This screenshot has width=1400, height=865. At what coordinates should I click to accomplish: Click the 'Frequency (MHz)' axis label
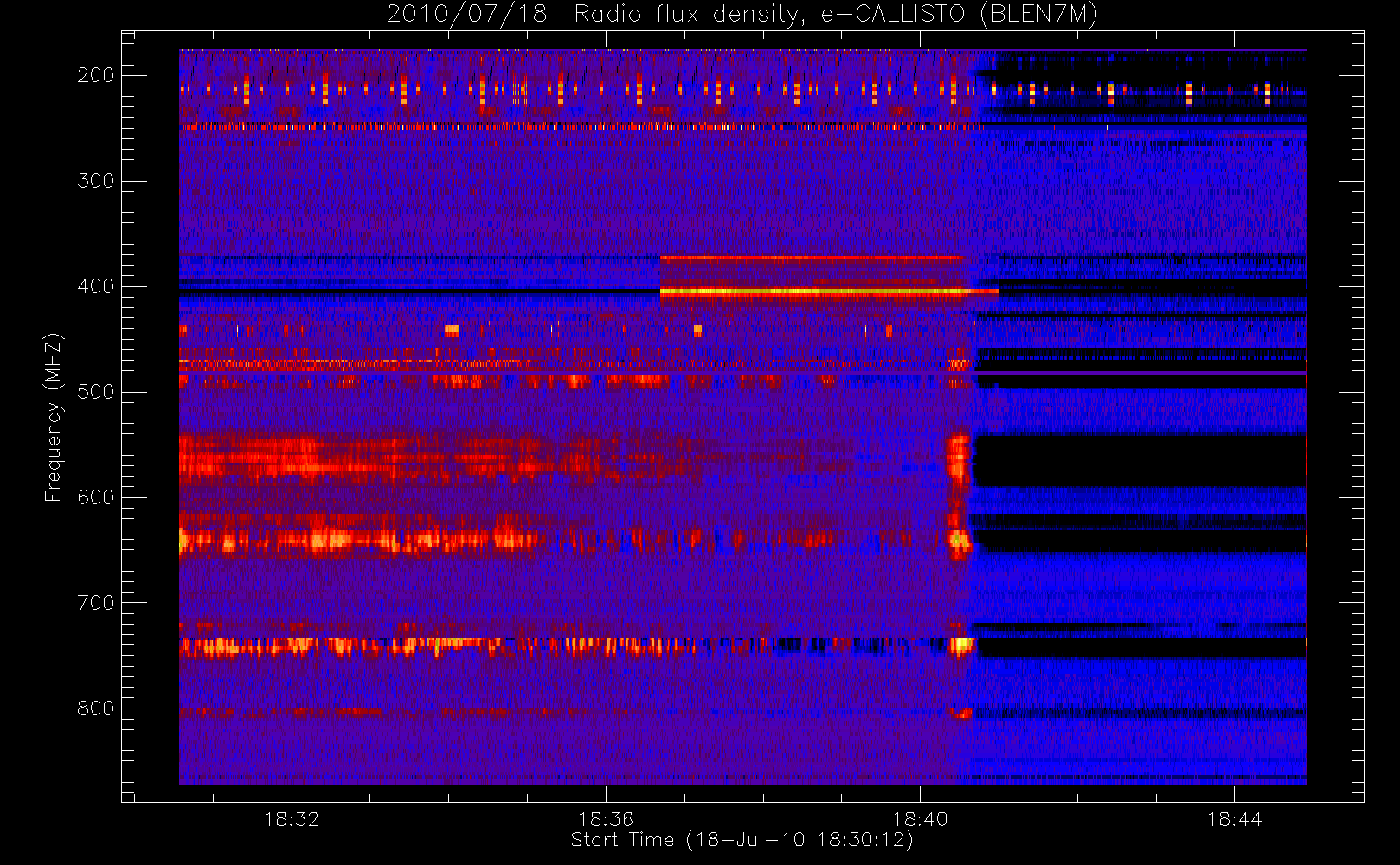click(54, 417)
